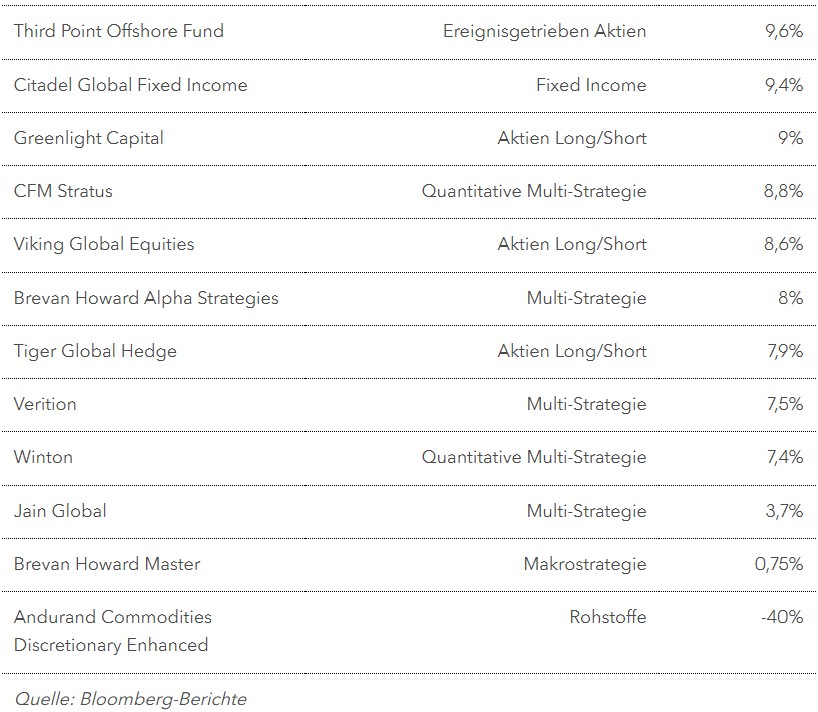
Task: Click the Viking Global Equities name
Action: 104,244
